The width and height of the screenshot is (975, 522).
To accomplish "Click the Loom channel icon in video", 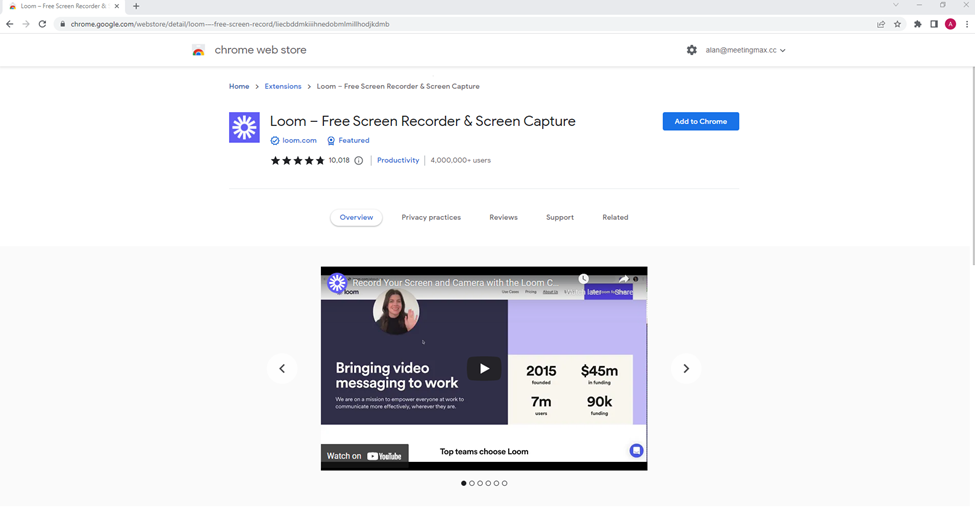I will 337,283.
